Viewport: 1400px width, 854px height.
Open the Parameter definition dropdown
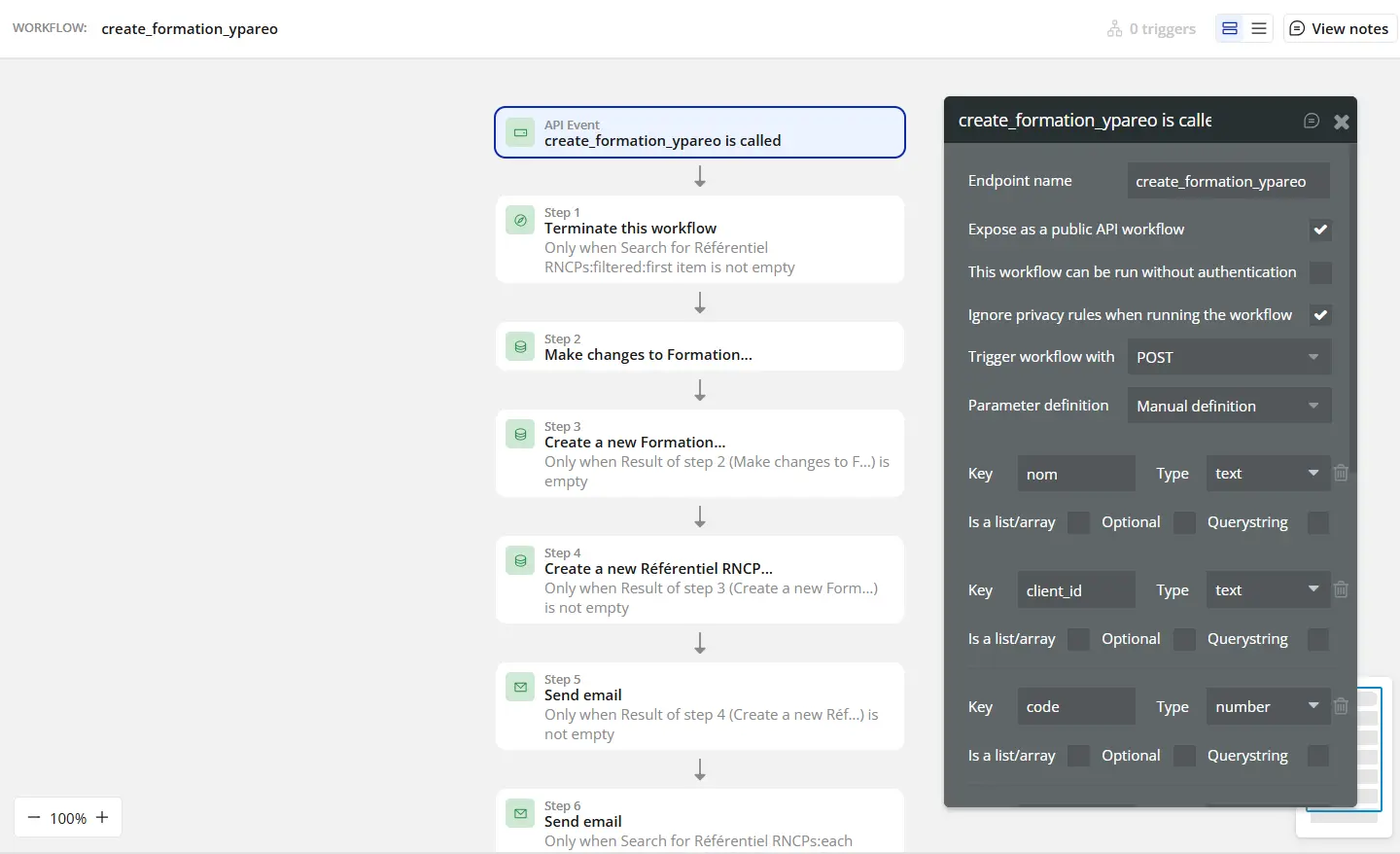click(1229, 406)
